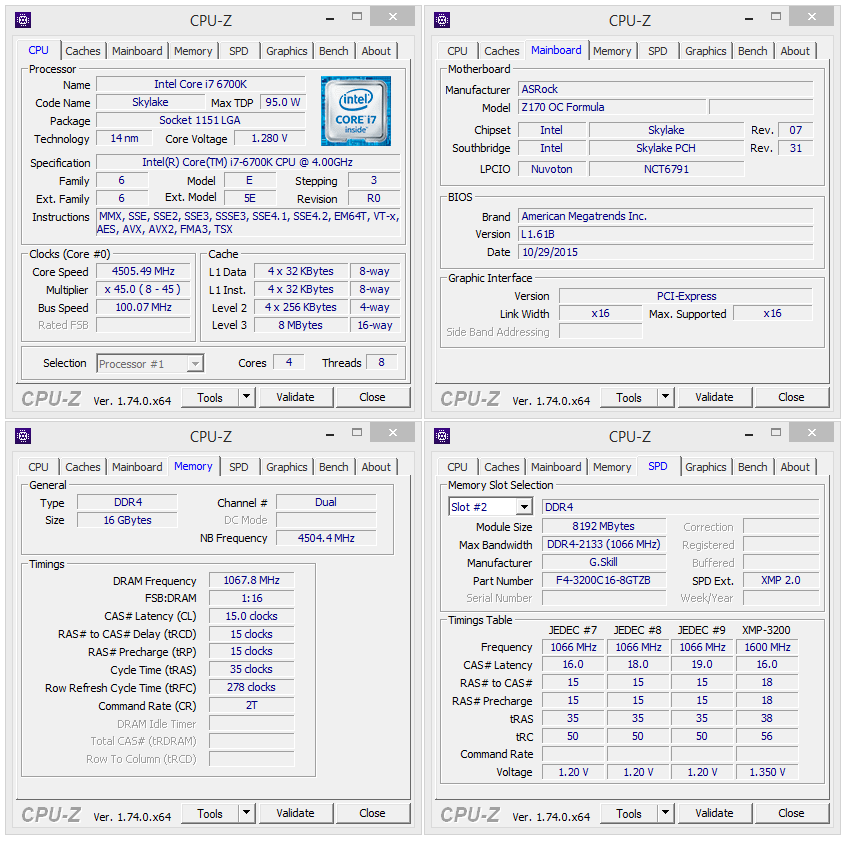Viewport: 845px width, 843px height.
Task: Switch to CPU tab in Memory window
Action: tap(38, 467)
